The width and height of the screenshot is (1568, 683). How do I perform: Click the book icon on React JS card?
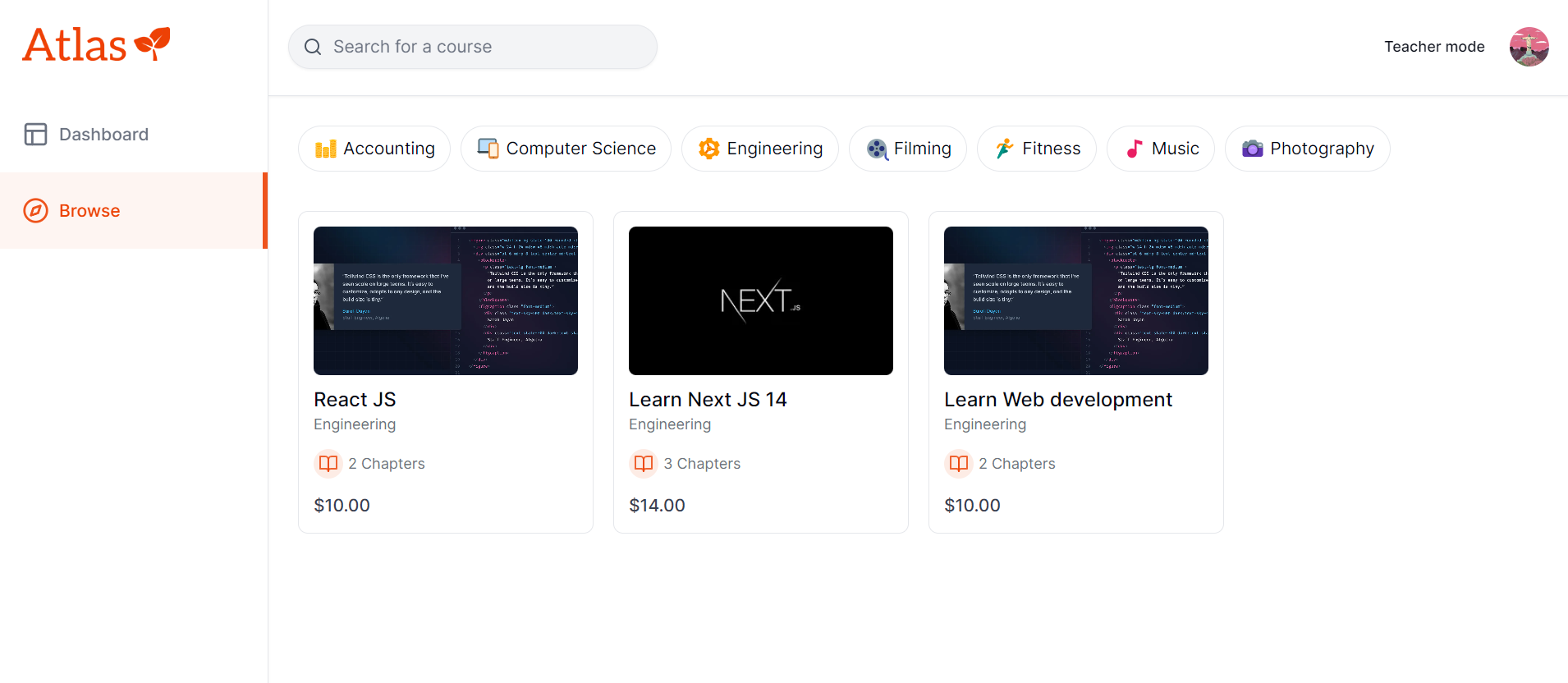pyautogui.click(x=328, y=463)
